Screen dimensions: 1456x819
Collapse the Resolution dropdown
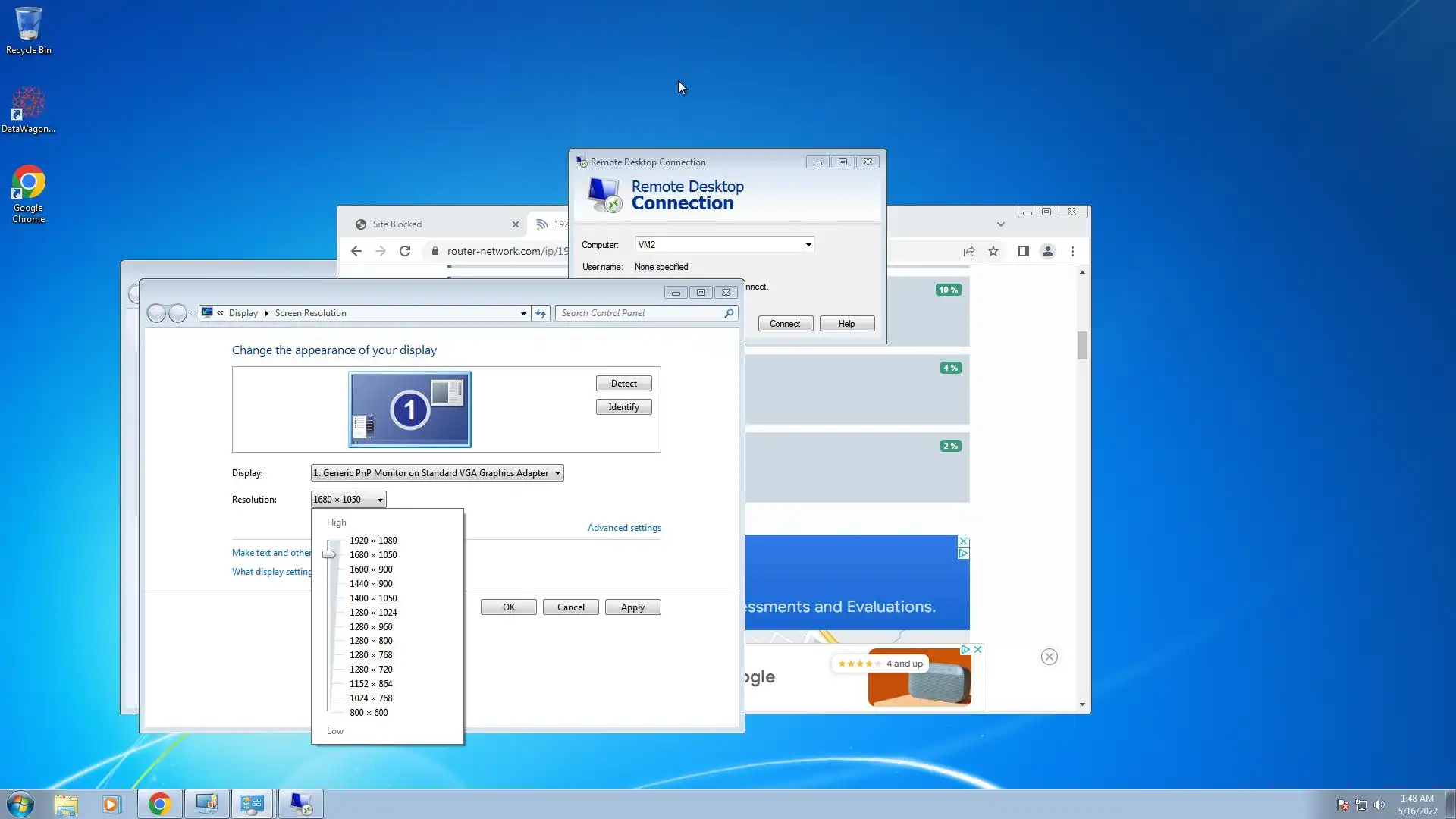coord(380,500)
